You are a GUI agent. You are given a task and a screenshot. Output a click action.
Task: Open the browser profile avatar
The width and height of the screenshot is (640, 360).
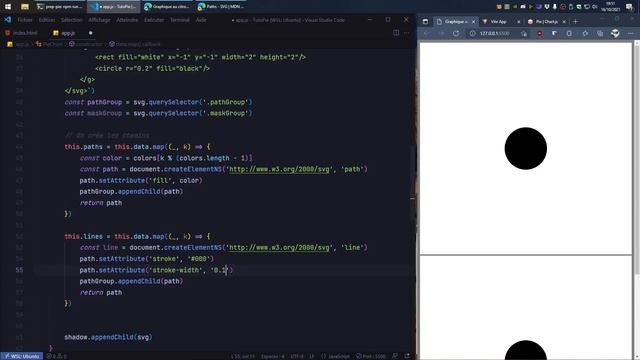pyautogui.click(x=615, y=33)
